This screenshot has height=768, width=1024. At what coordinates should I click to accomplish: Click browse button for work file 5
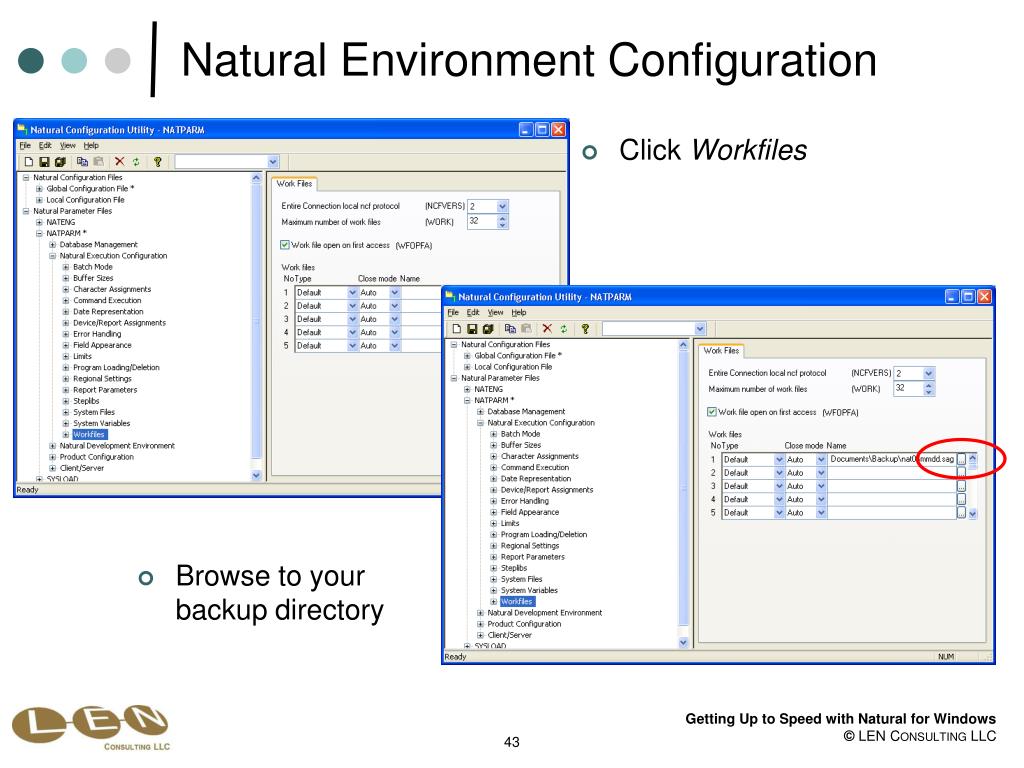point(961,513)
